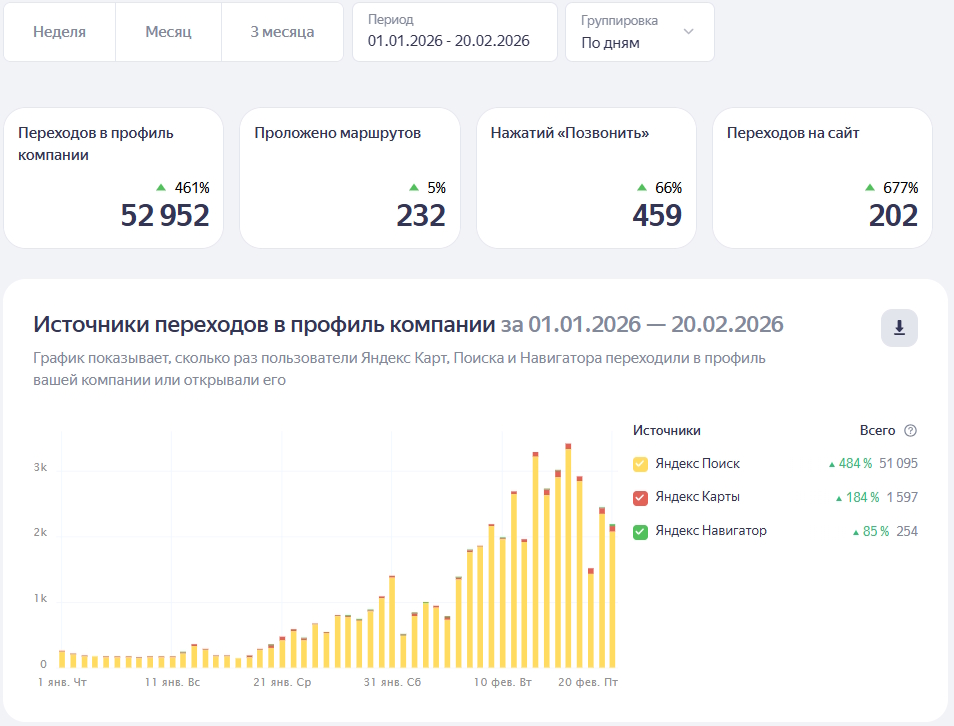
Task: Toggle Яндекс Карты source checkbox
Action: tap(640, 498)
